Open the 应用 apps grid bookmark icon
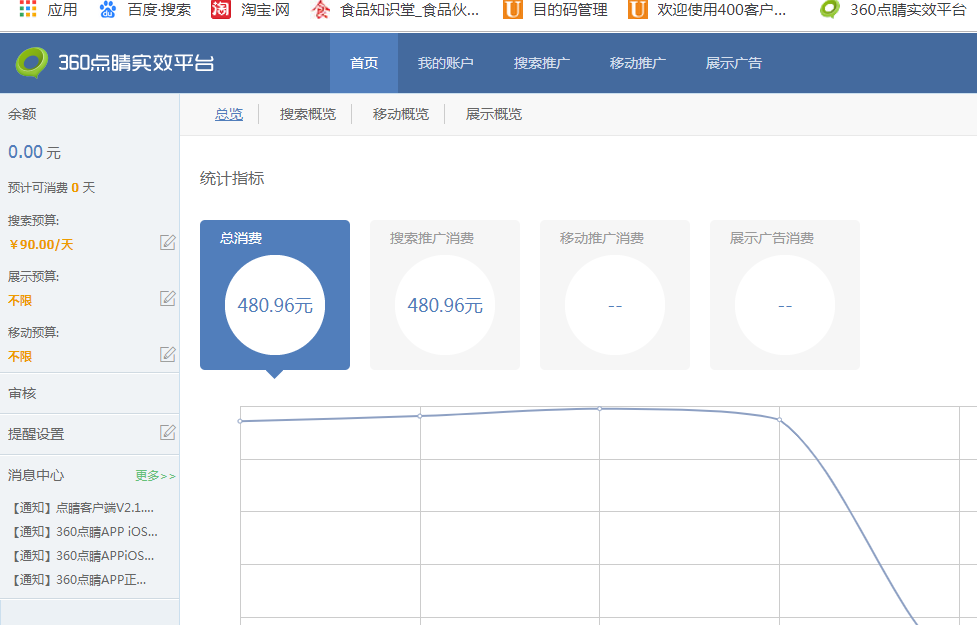 (x=27, y=9)
